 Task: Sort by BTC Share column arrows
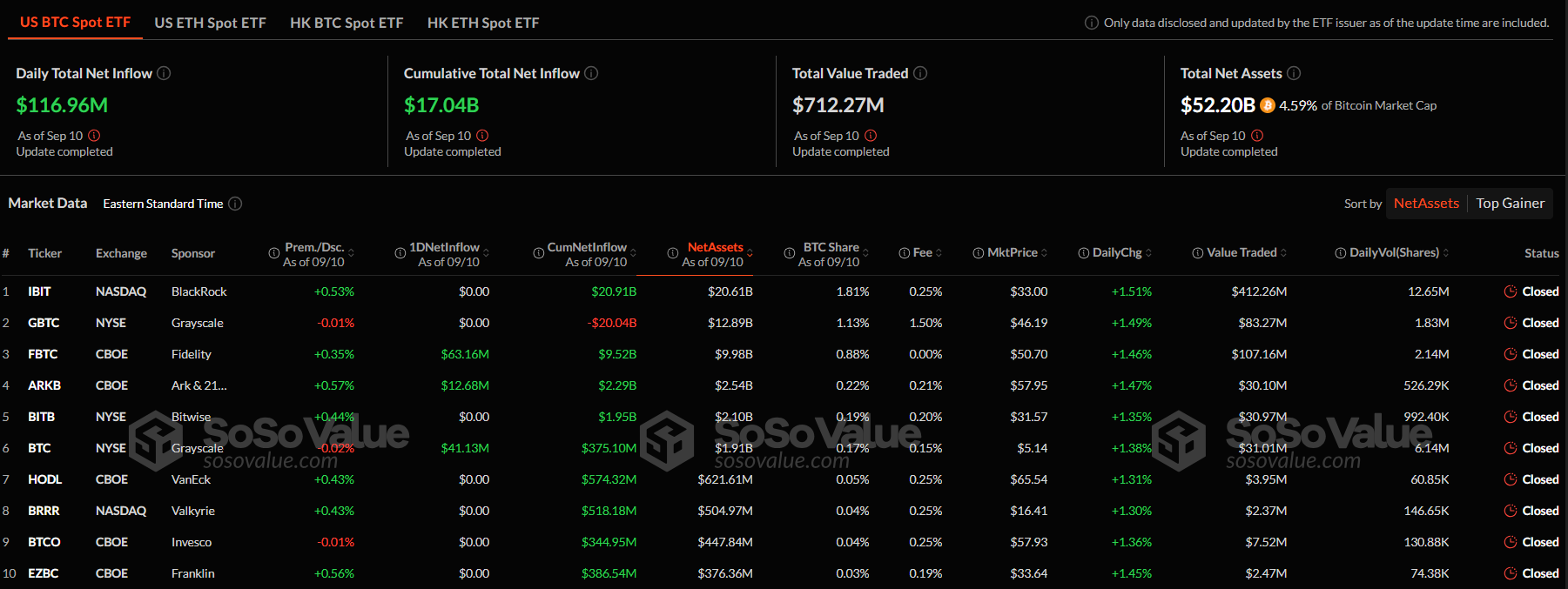coord(865,253)
